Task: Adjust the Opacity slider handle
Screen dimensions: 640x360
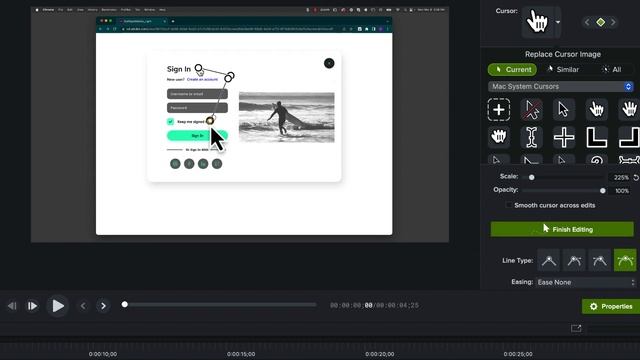Action: [603, 191]
